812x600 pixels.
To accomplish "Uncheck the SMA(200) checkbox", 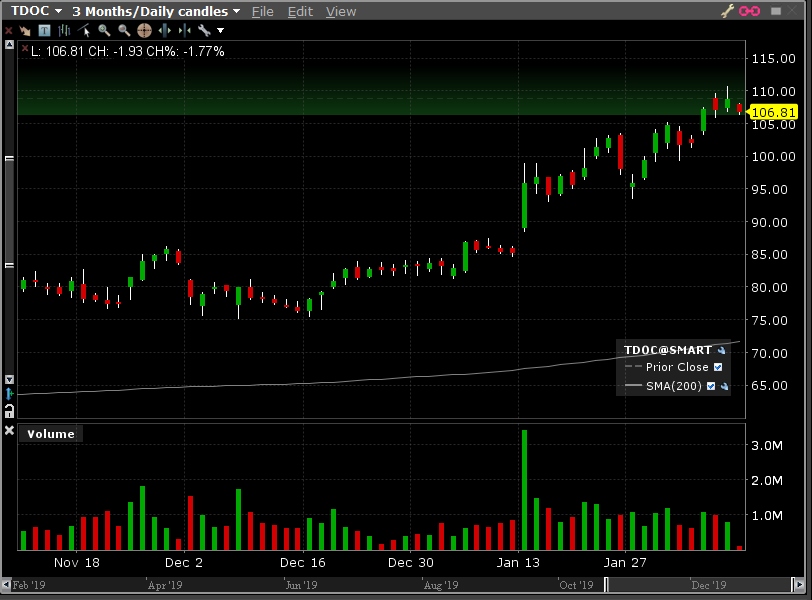I will 711,386.
